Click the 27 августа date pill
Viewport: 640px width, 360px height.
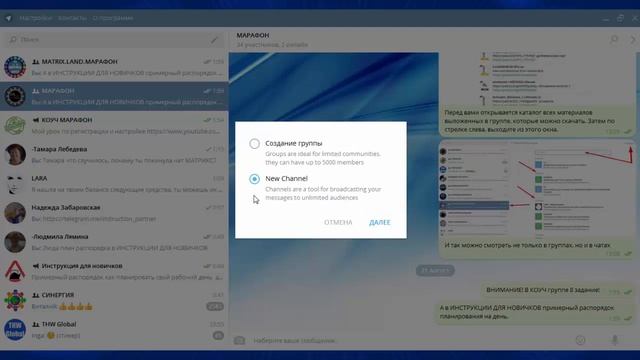point(435,270)
